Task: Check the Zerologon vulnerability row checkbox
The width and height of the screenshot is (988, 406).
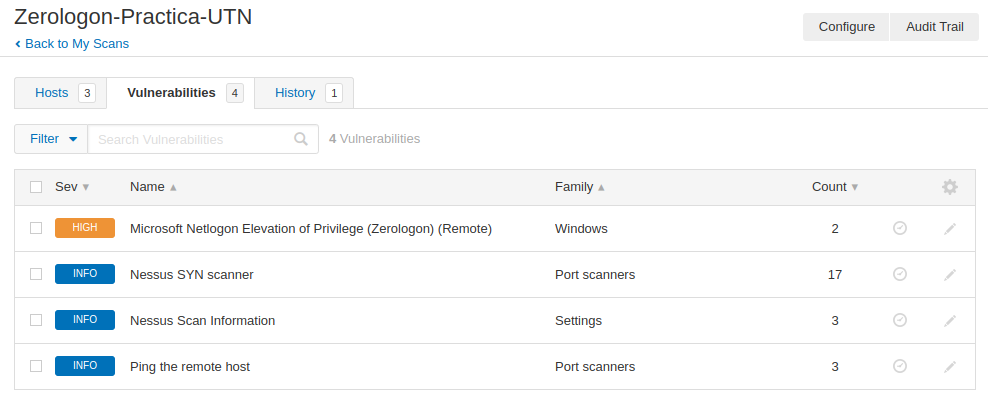Action: click(x=36, y=228)
